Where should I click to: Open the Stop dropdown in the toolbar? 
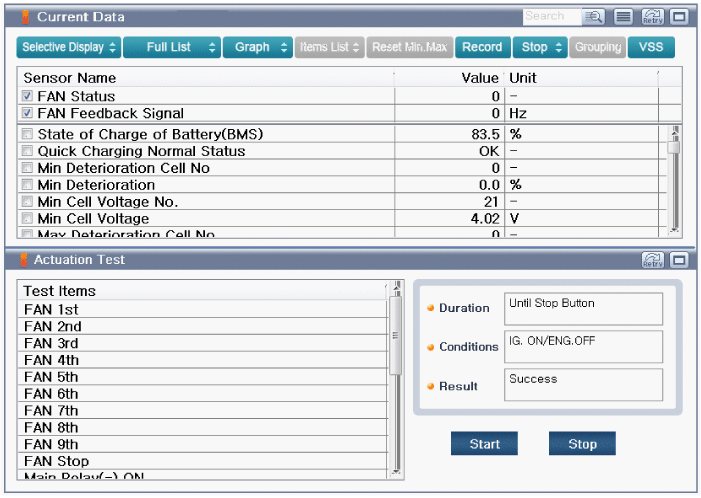[x=540, y=47]
